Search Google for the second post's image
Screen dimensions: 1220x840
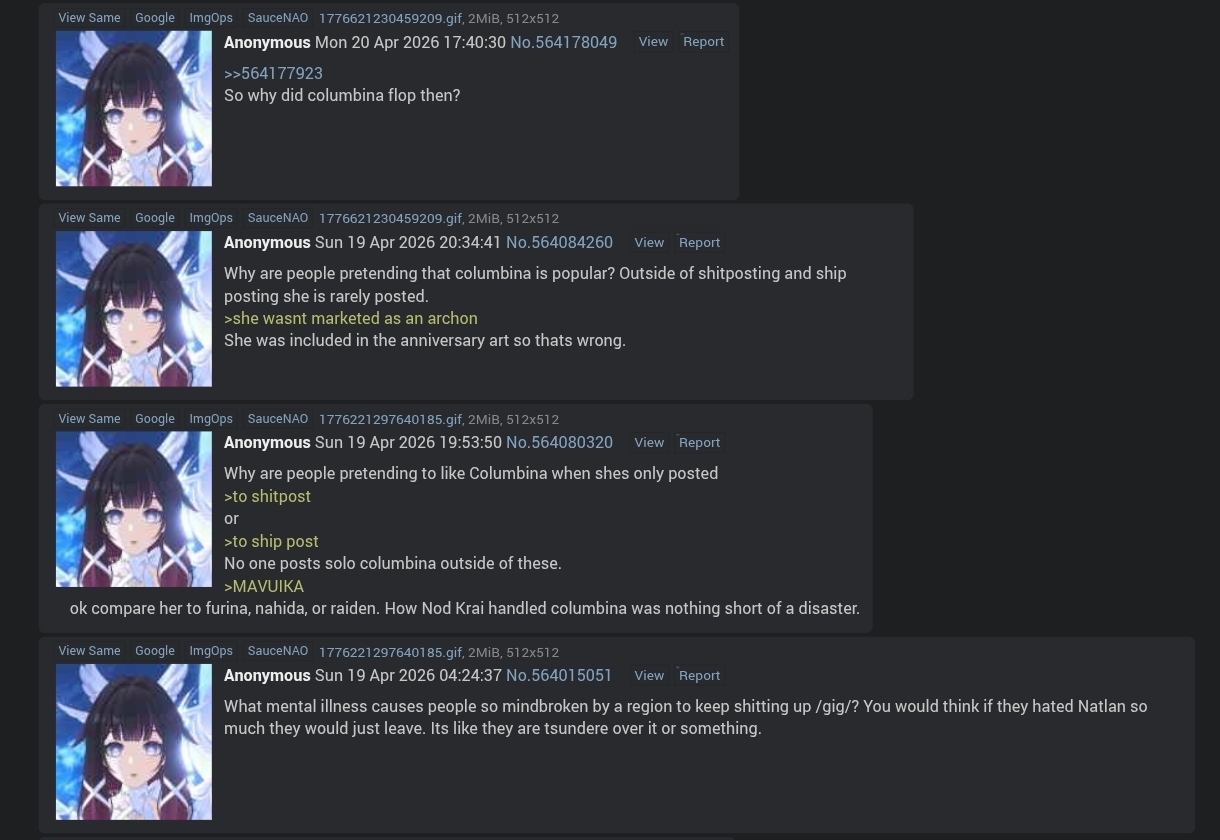point(155,217)
